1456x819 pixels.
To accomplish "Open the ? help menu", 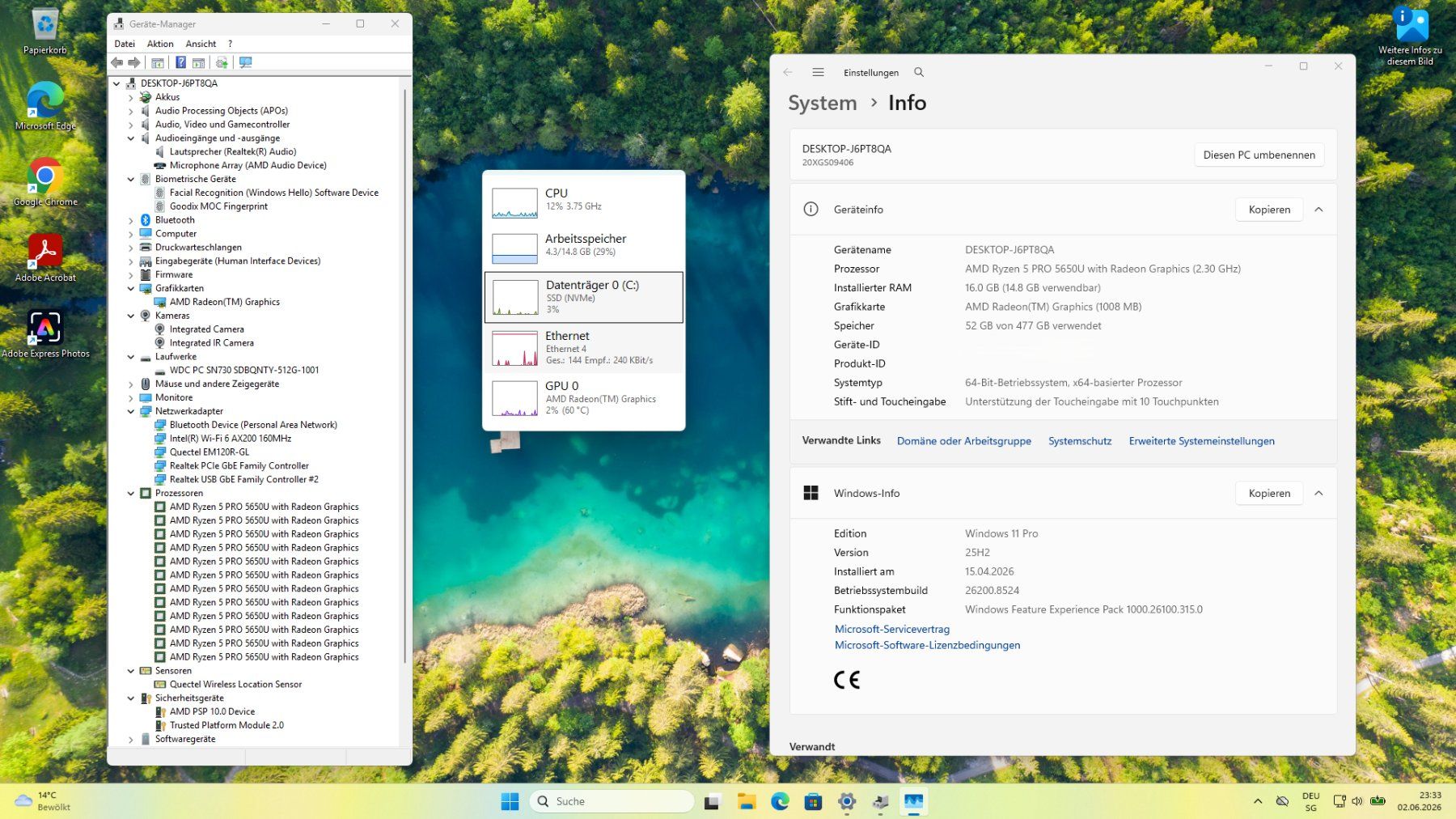I will 230,44.
